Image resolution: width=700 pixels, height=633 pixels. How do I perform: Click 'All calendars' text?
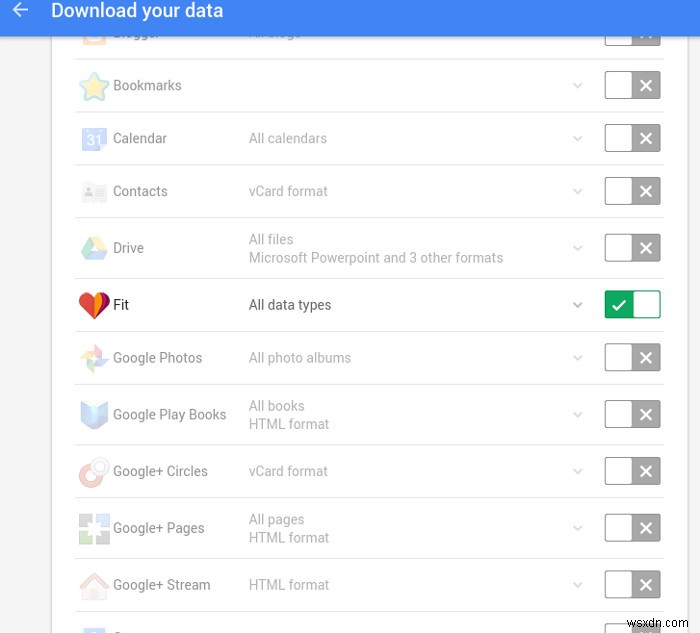[x=288, y=138]
